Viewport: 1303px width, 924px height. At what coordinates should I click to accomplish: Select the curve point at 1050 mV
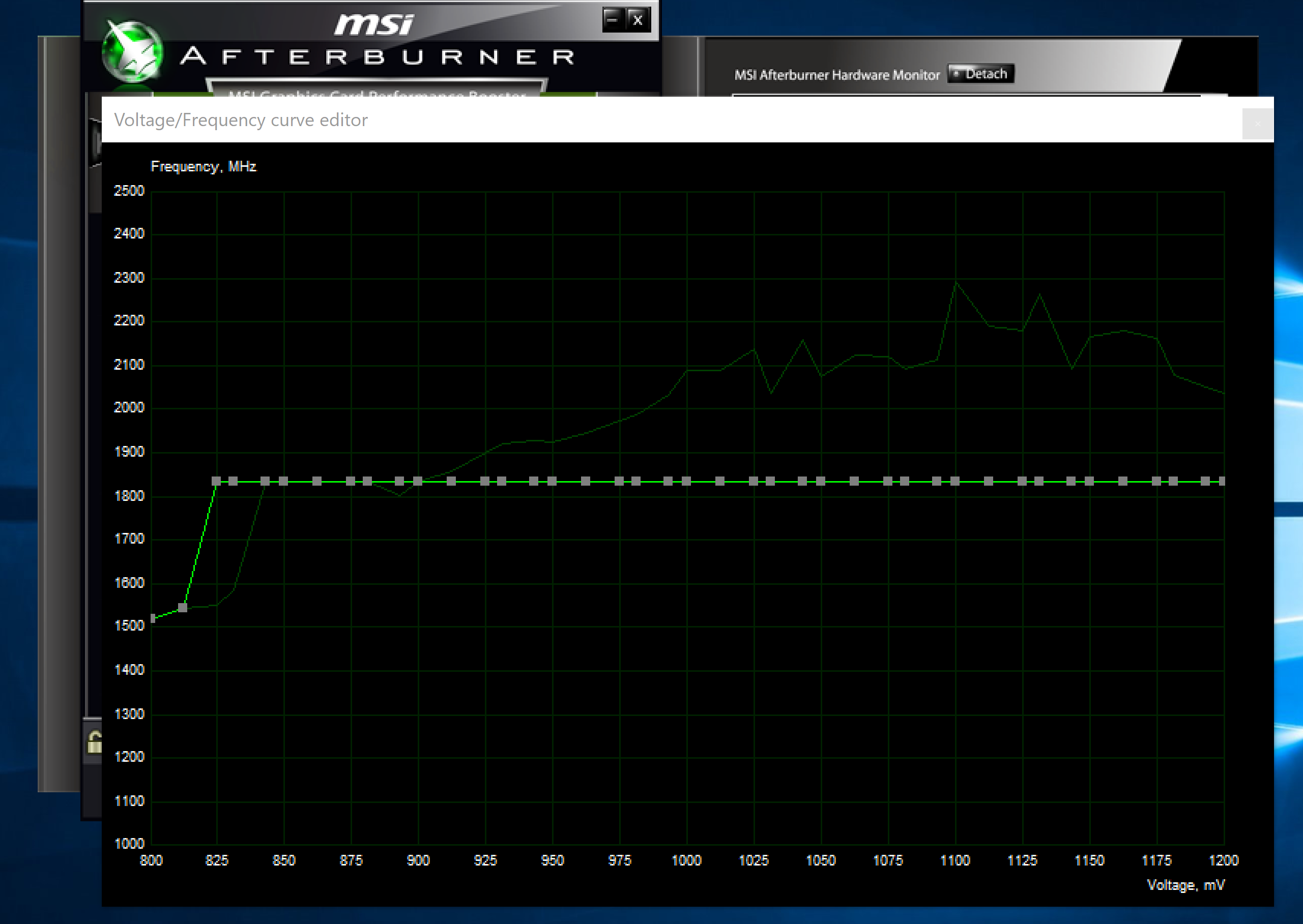(x=821, y=482)
